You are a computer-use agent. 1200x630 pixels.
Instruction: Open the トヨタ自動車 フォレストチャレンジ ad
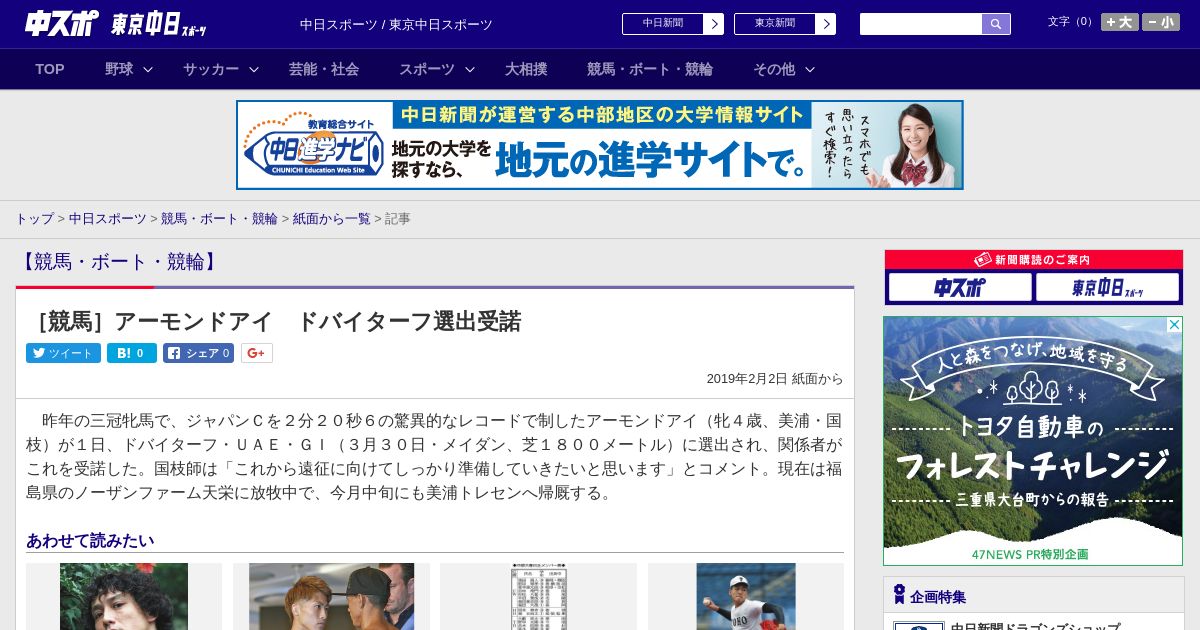(x=1033, y=441)
